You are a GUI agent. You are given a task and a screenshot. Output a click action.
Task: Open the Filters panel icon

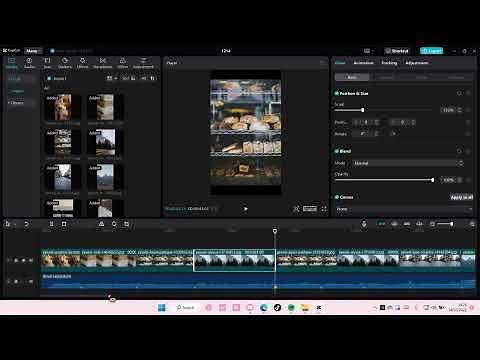(123, 62)
